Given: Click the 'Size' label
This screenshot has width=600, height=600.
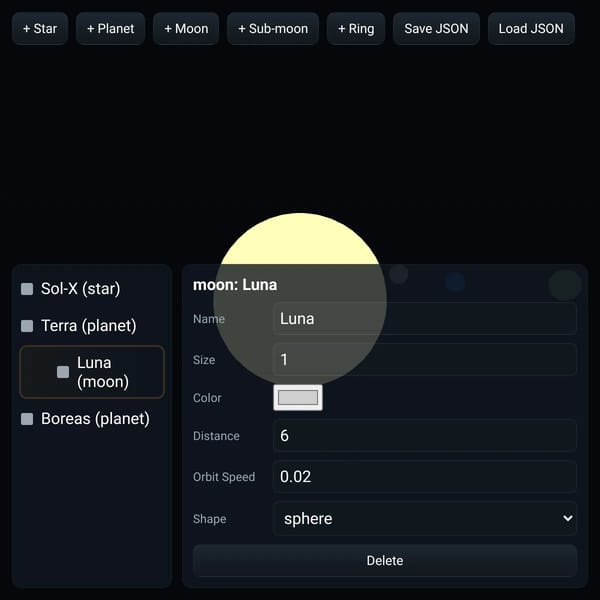Looking at the screenshot, I should pos(204,360).
